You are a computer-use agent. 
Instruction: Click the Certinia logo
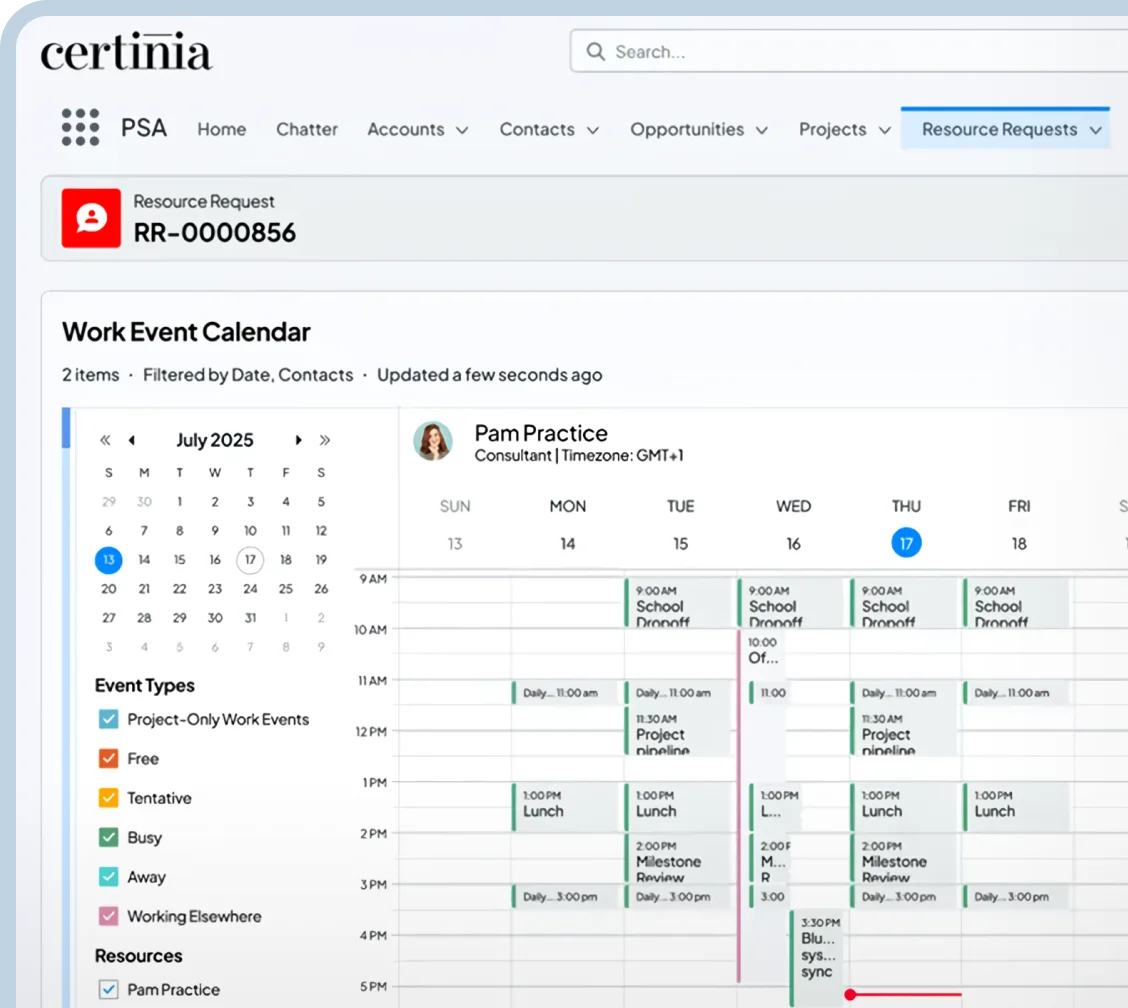pyautogui.click(x=126, y=52)
